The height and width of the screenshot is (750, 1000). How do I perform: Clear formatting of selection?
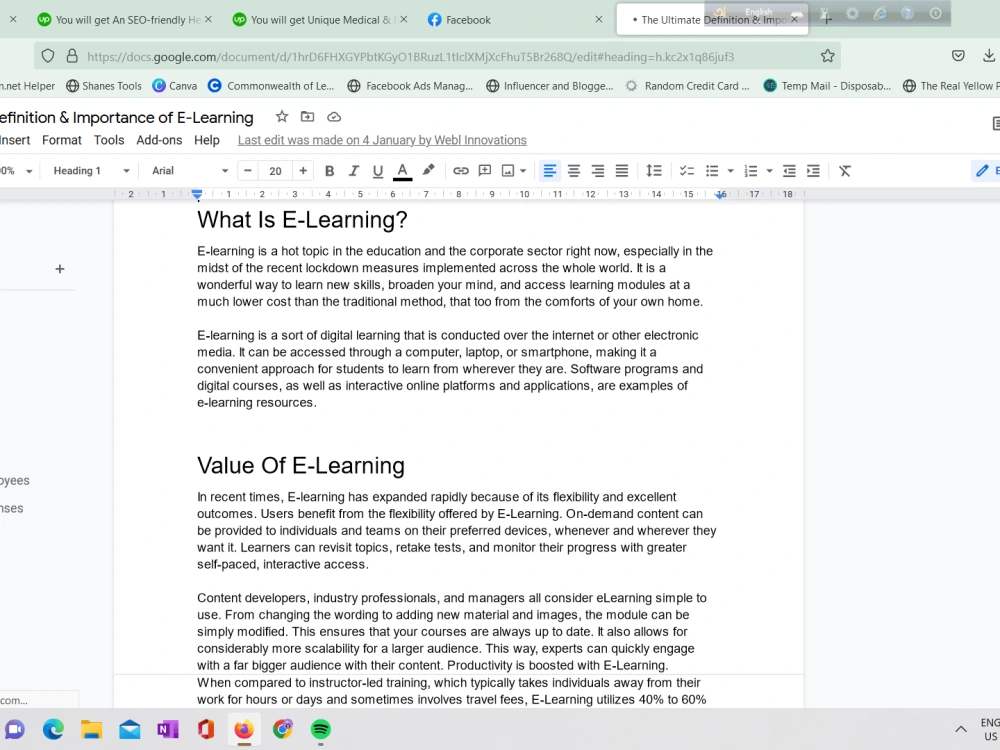click(845, 171)
